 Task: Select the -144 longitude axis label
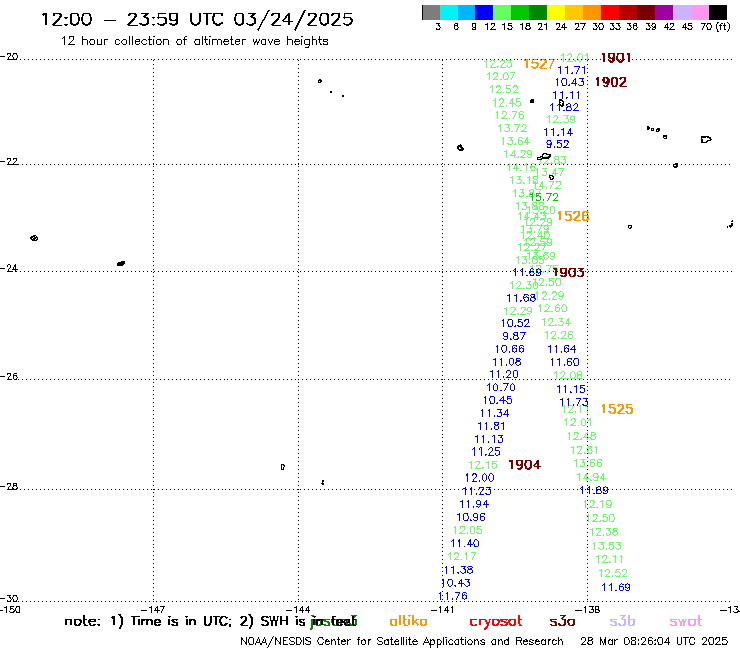click(298, 609)
